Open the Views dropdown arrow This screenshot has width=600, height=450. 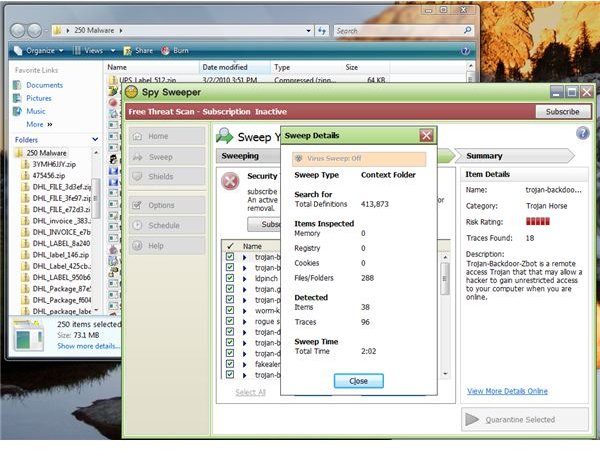tap(113, 51)
